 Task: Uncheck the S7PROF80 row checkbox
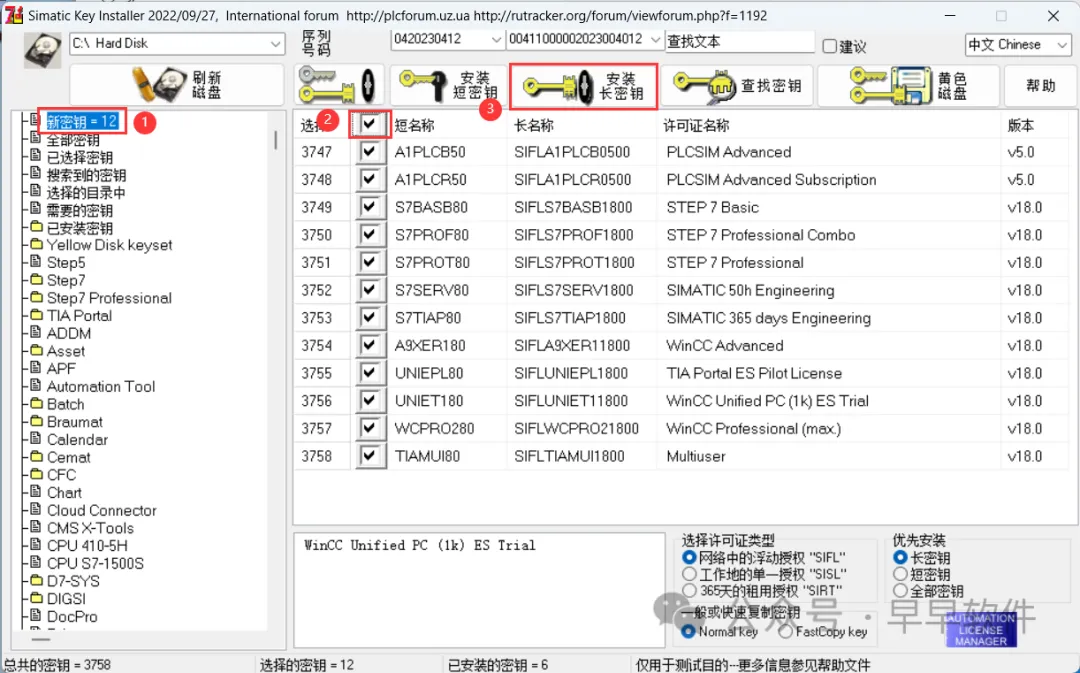[370, 234]
